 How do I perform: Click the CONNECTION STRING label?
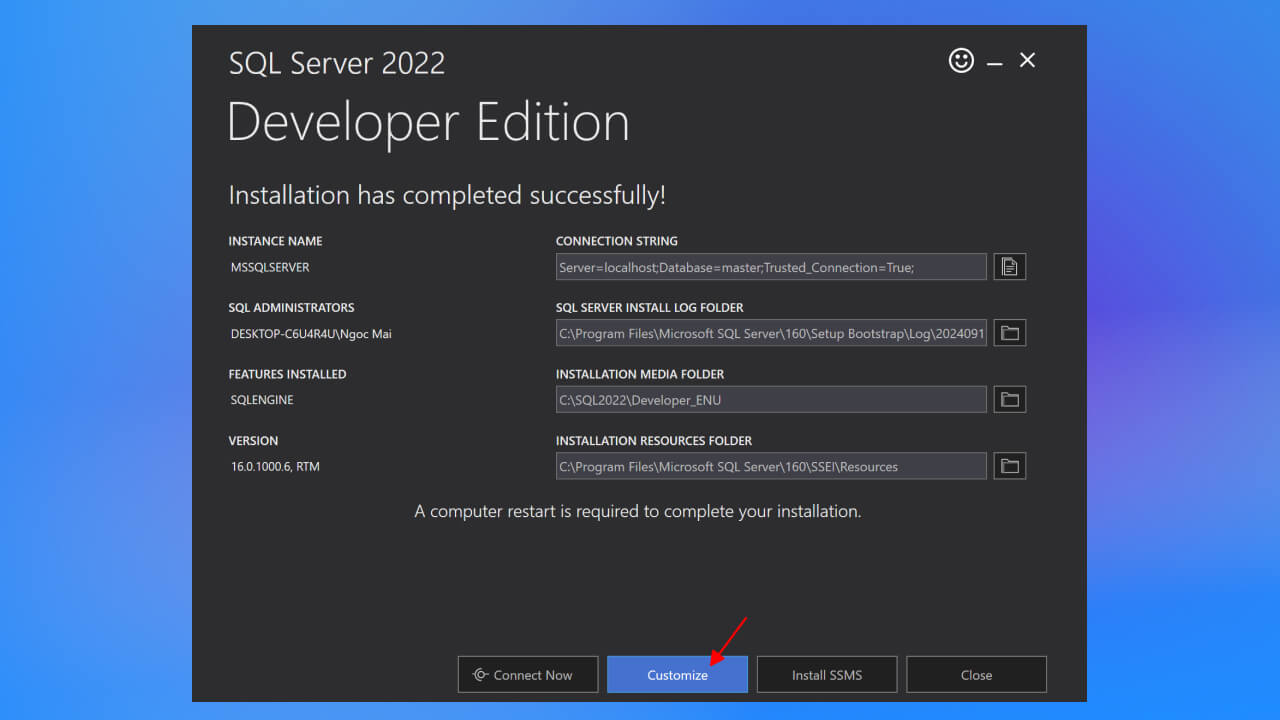[617, 241]
